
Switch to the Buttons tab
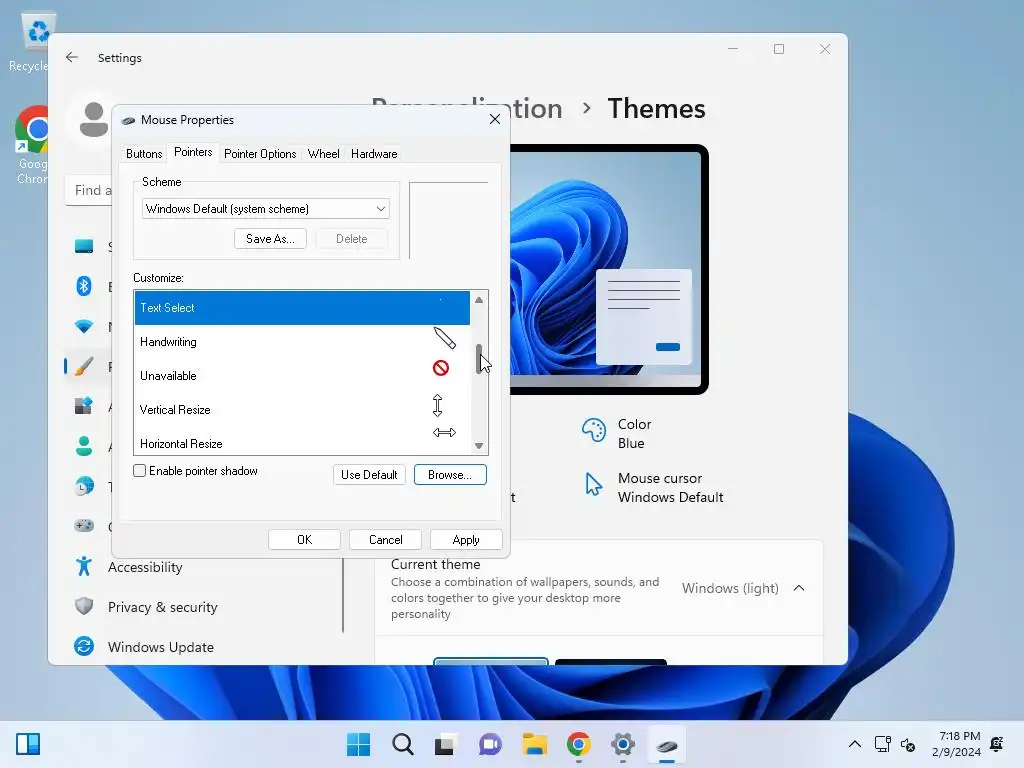click(x=144, y=153)
